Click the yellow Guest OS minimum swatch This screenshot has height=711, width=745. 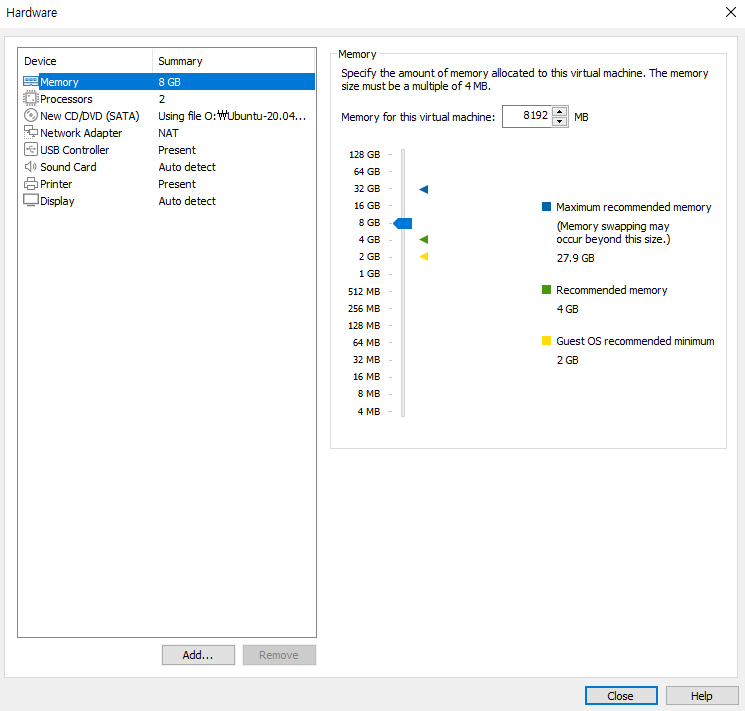tap(546, 340)
